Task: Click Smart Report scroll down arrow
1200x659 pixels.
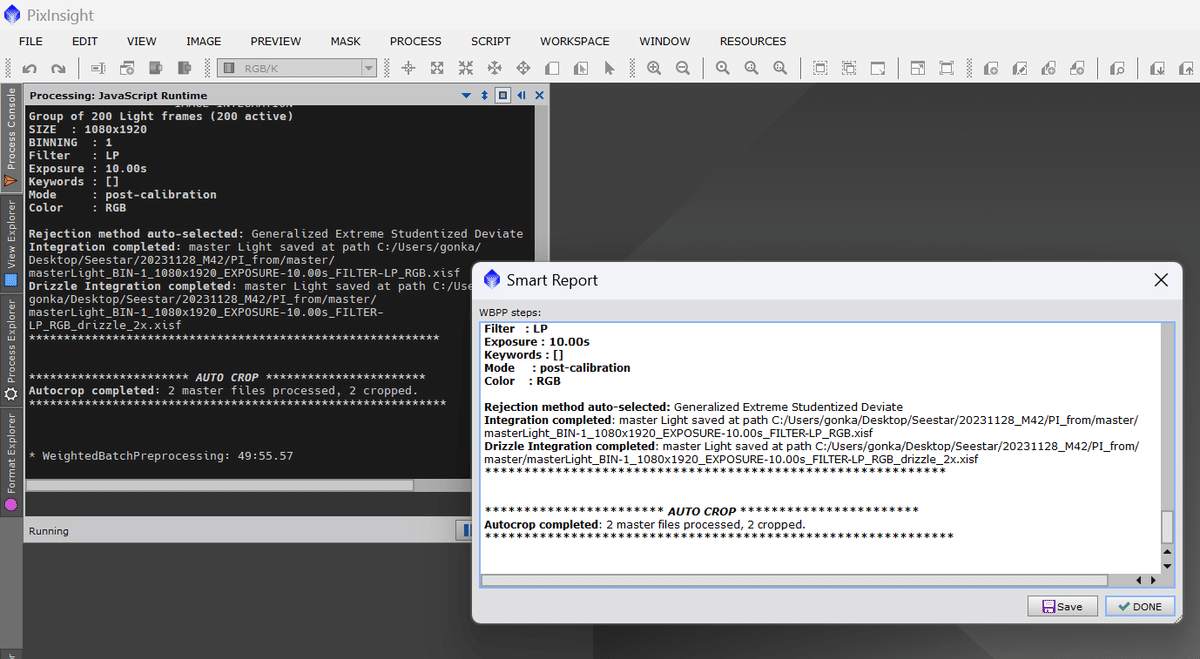Action: [x=1167, y=566]
